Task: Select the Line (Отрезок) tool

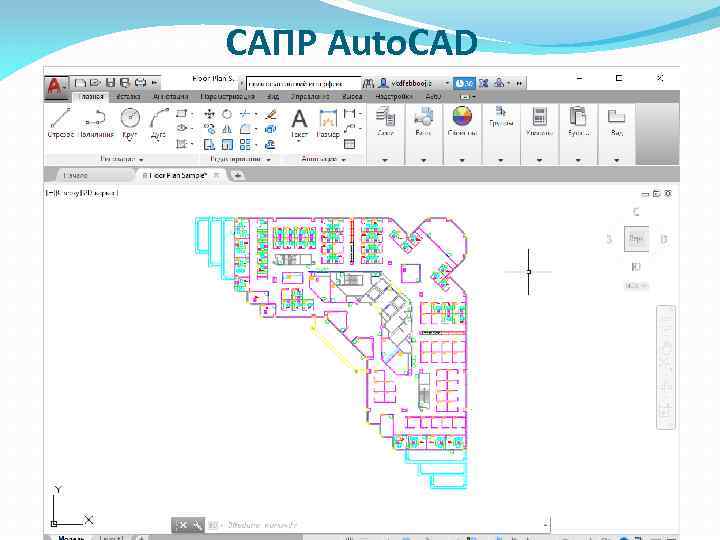Action: click(x=61, y=123)
